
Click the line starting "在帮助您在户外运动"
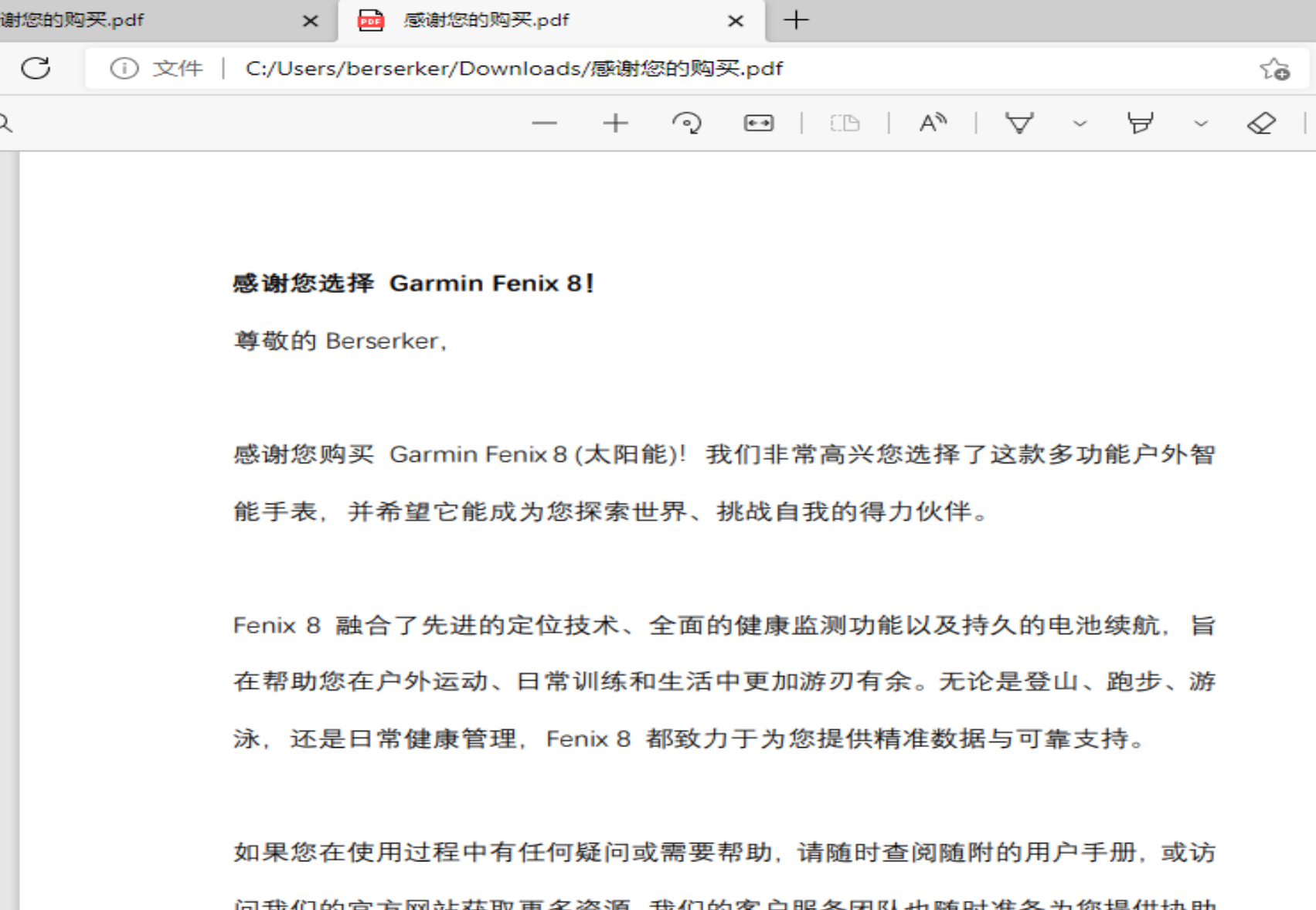(x=725, y=681)
